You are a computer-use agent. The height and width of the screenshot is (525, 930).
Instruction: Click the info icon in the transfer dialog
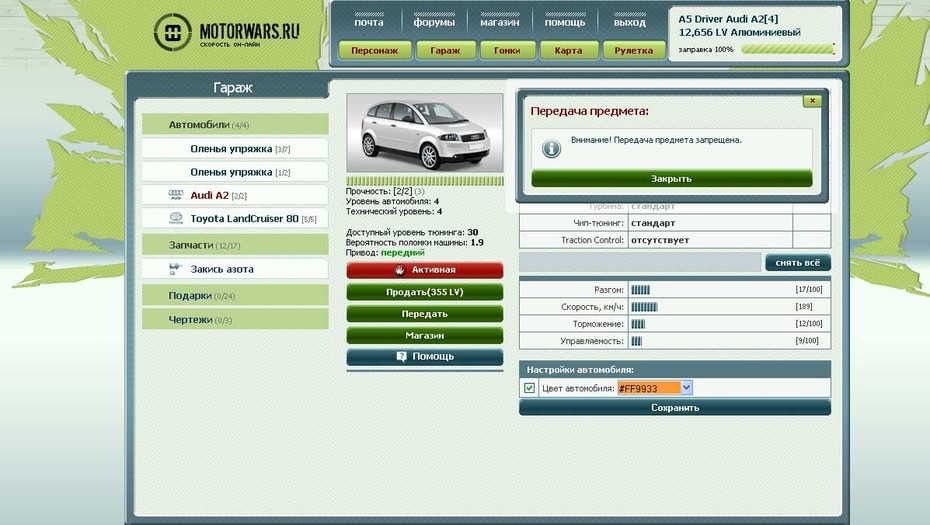(551, 148)
